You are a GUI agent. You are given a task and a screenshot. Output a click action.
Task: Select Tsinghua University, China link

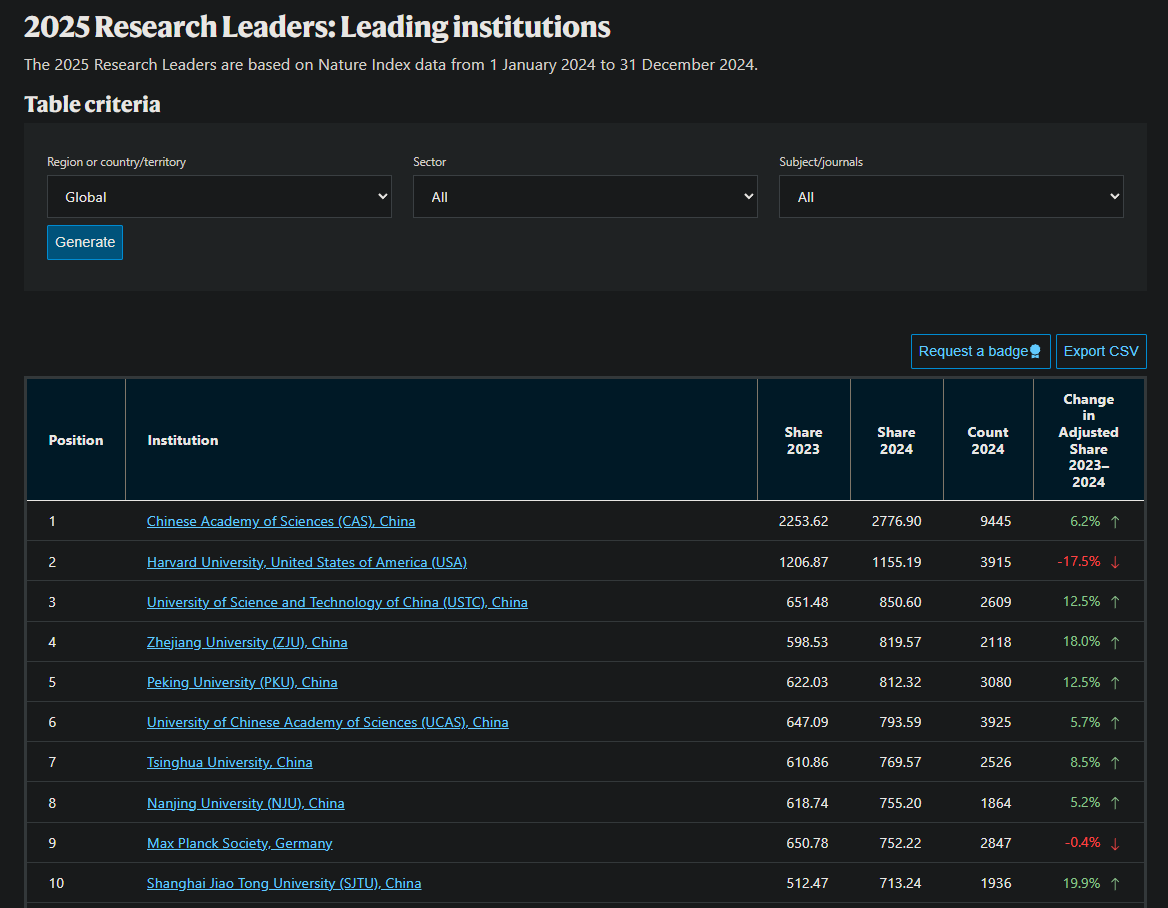[x=229, y=762]
